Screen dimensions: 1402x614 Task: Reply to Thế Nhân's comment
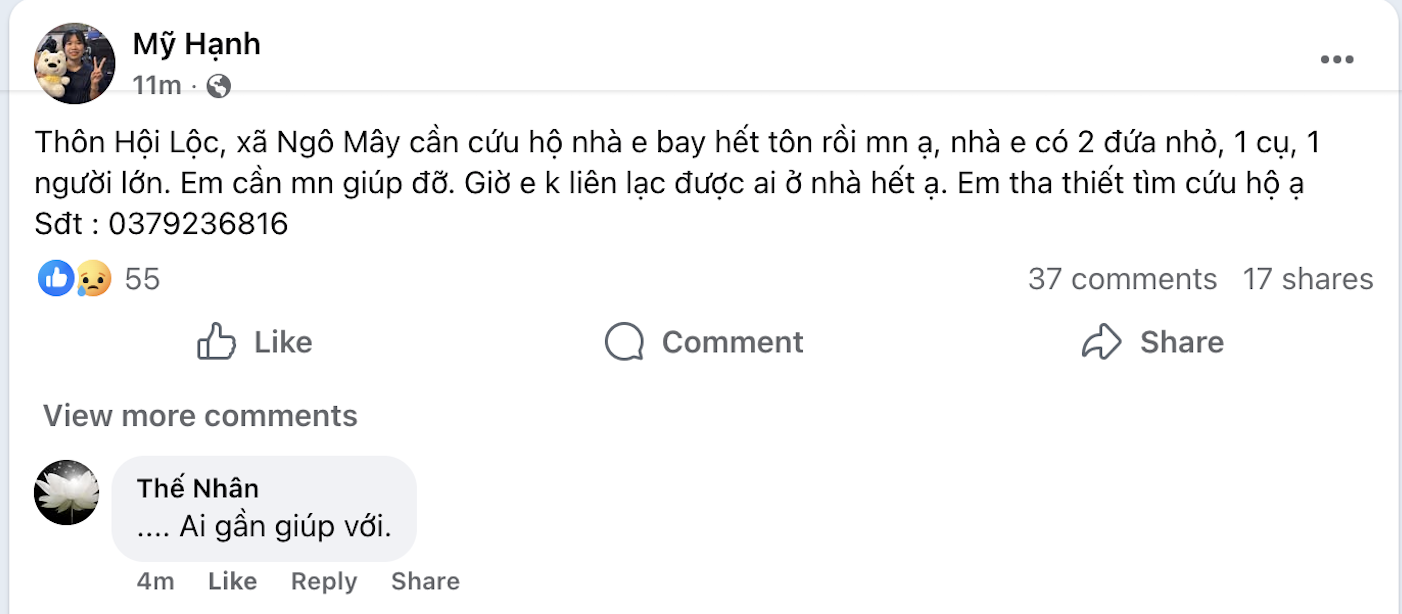[x=323, y=581]
